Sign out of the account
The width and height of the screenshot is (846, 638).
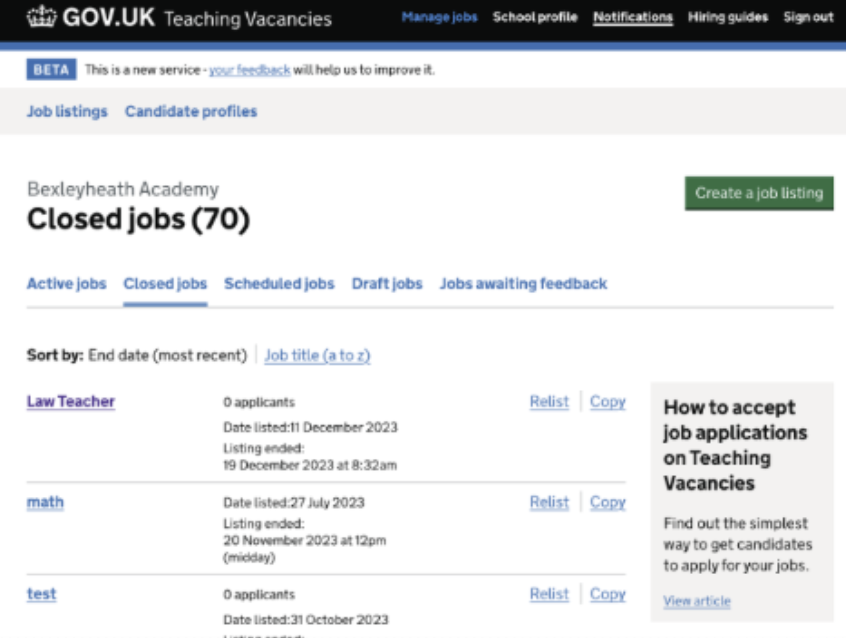point(808,17)
